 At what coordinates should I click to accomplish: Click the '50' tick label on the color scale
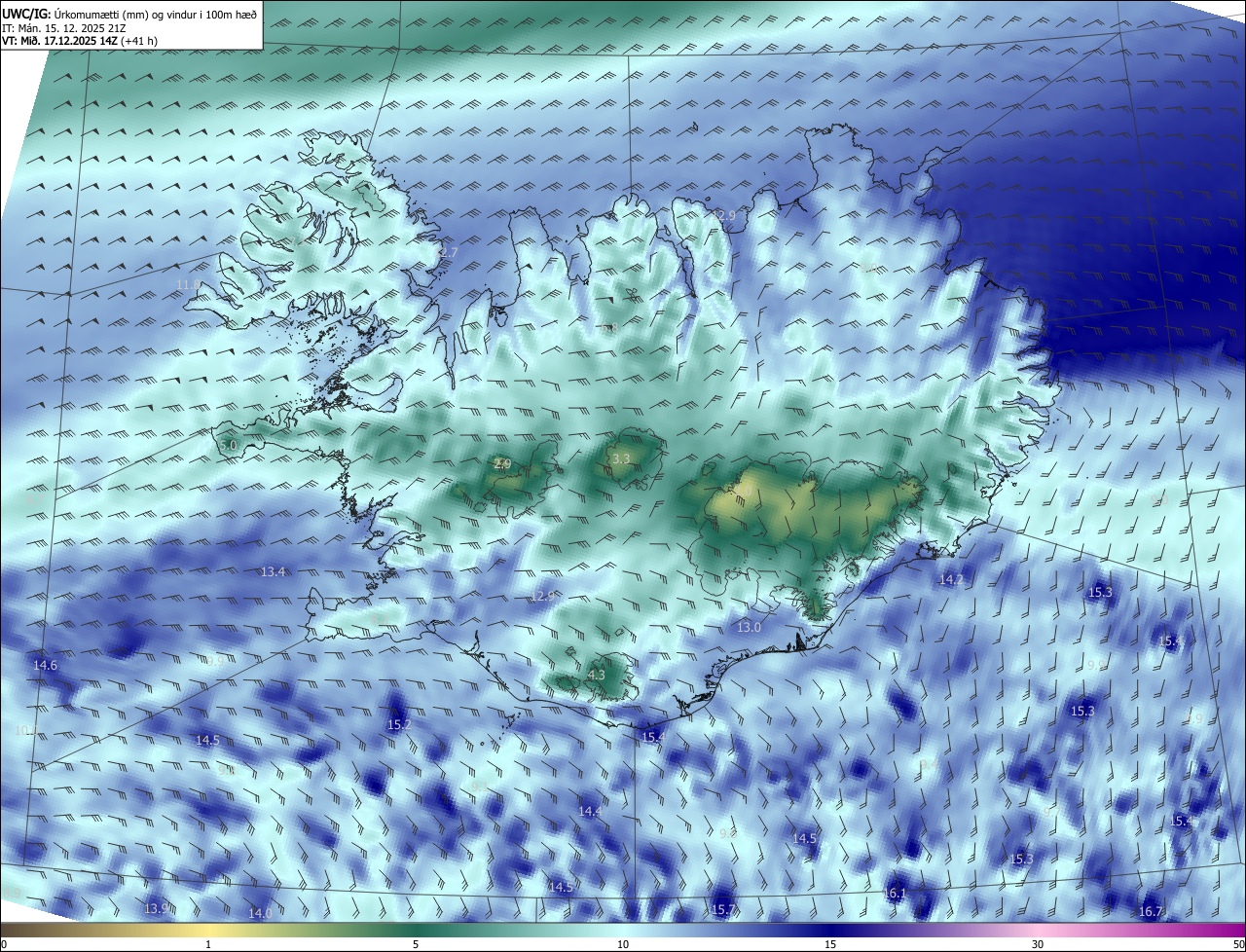[1238, 944]
